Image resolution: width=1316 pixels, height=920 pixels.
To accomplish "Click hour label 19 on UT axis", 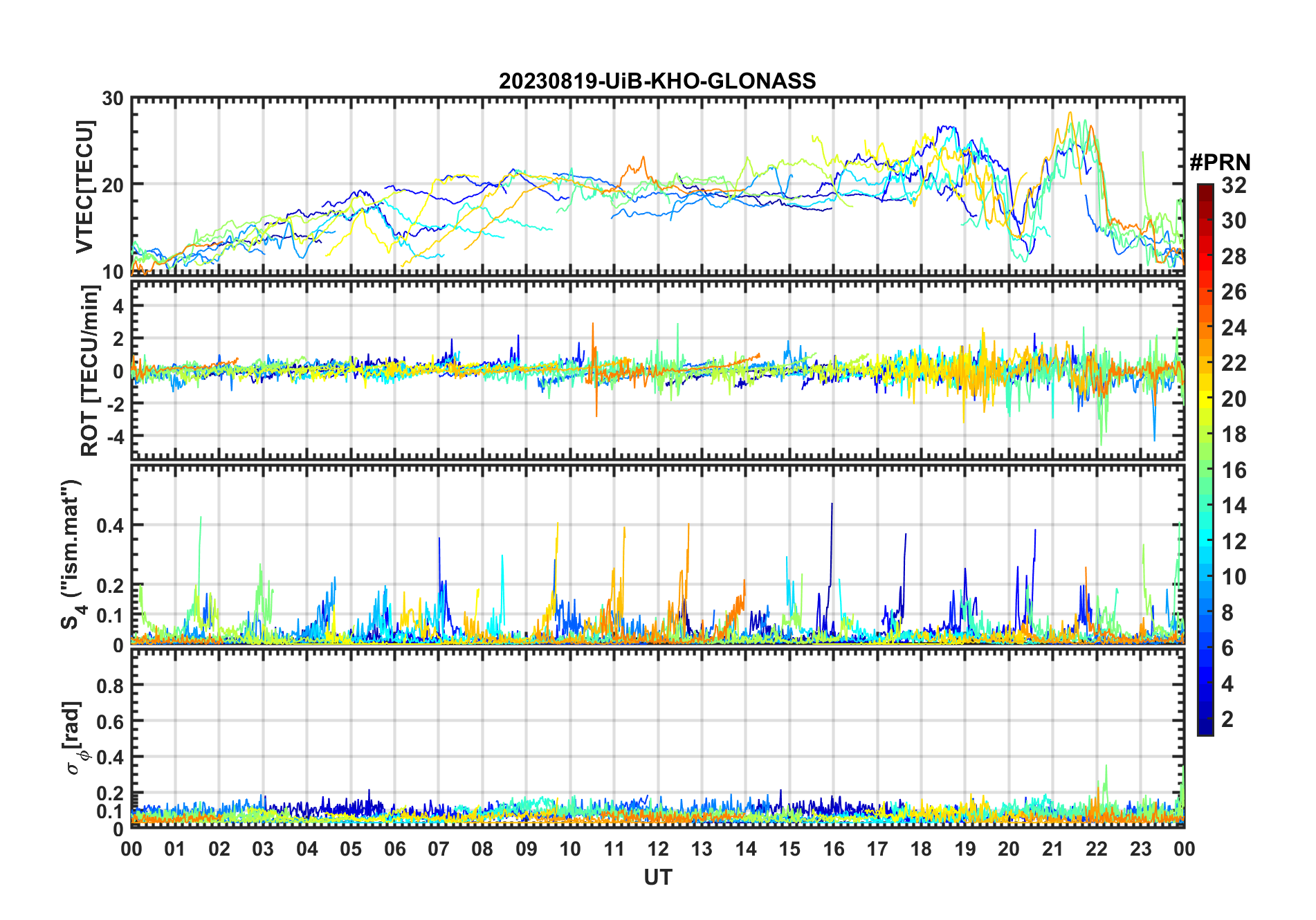I will [x=965, y=849].
